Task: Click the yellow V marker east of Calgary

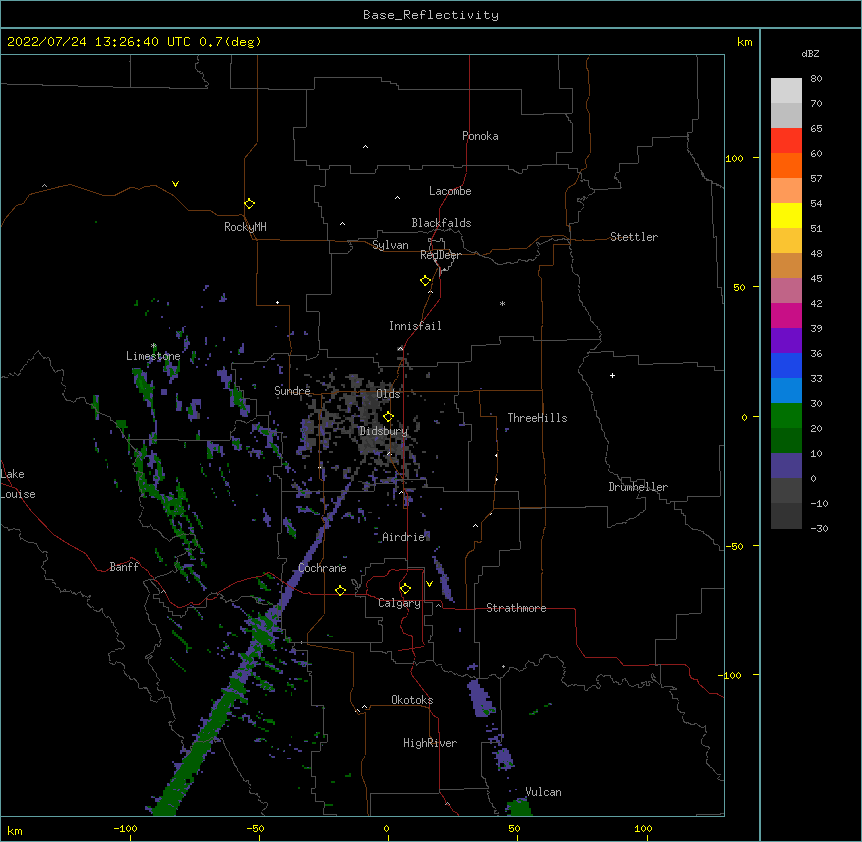Action: coord(429,584)
